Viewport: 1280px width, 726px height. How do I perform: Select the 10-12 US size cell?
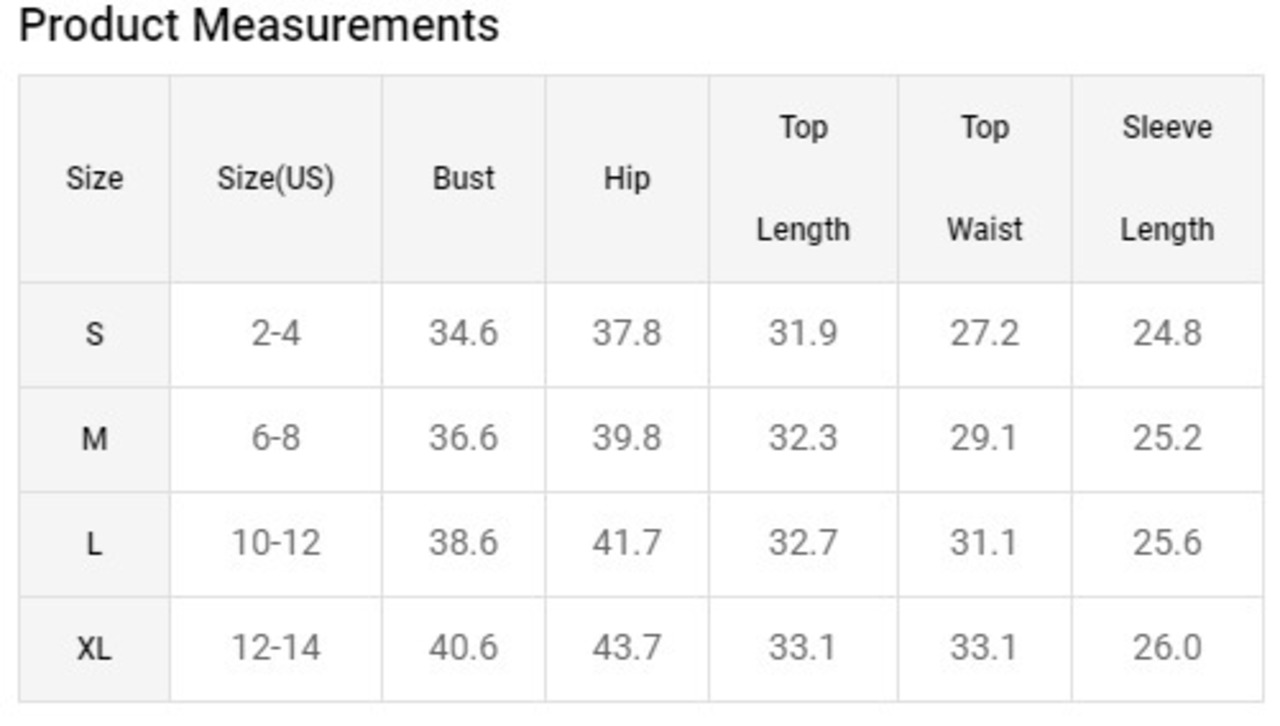[276, 544]
